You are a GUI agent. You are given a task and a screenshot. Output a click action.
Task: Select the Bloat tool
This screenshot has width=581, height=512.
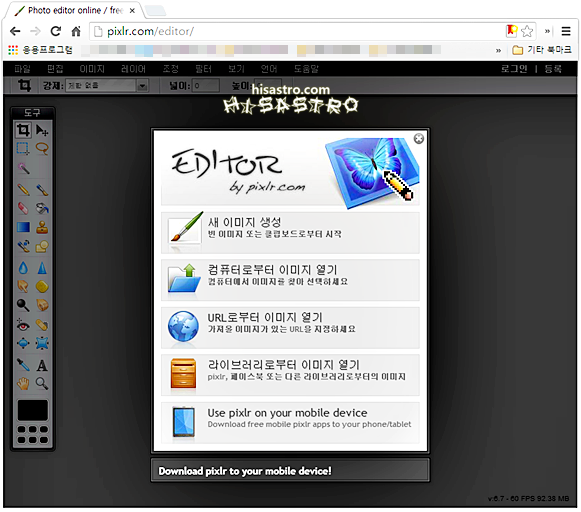(23, 343)
